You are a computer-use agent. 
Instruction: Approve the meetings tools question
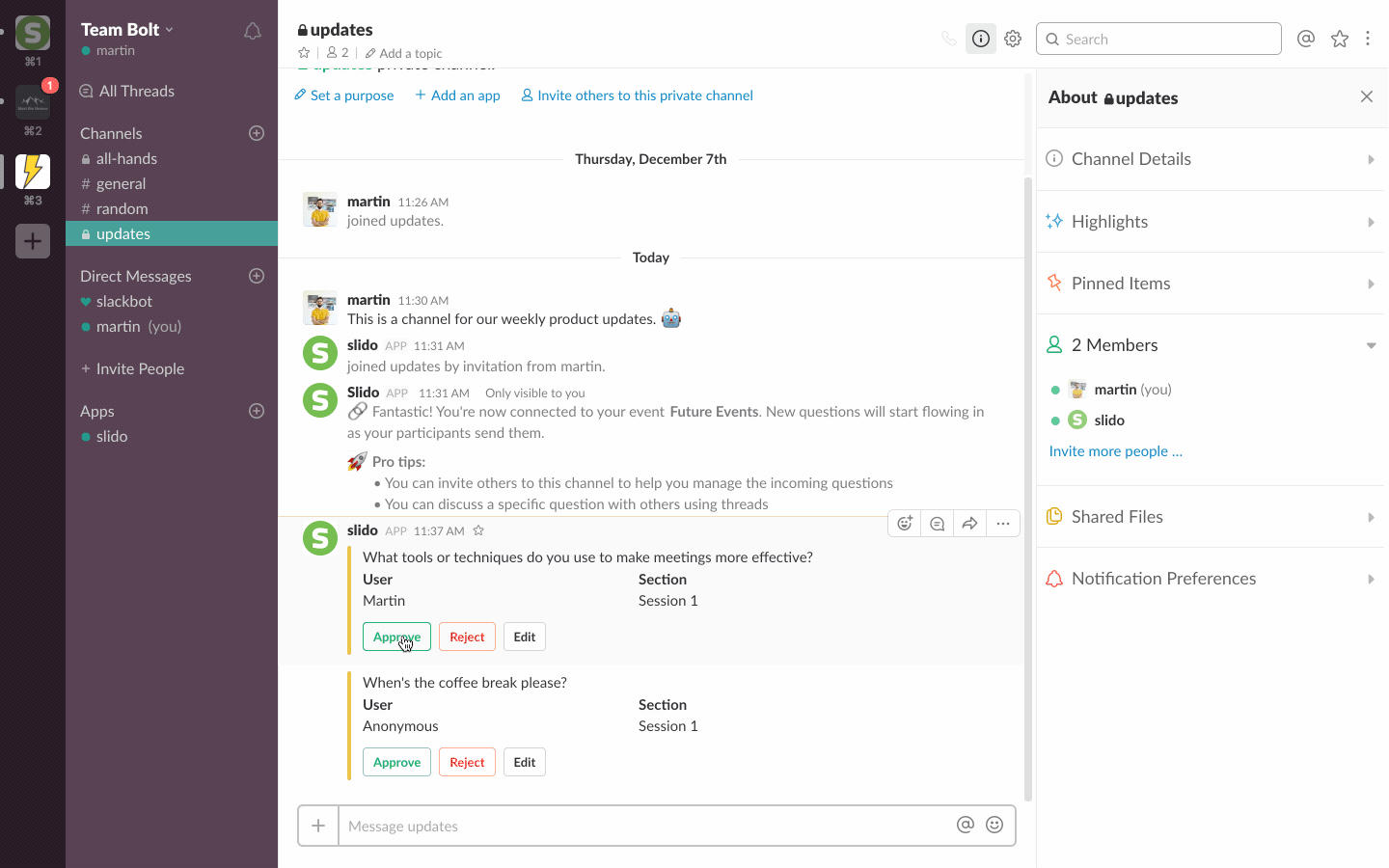pyautogui.click(x=396, y=637)
